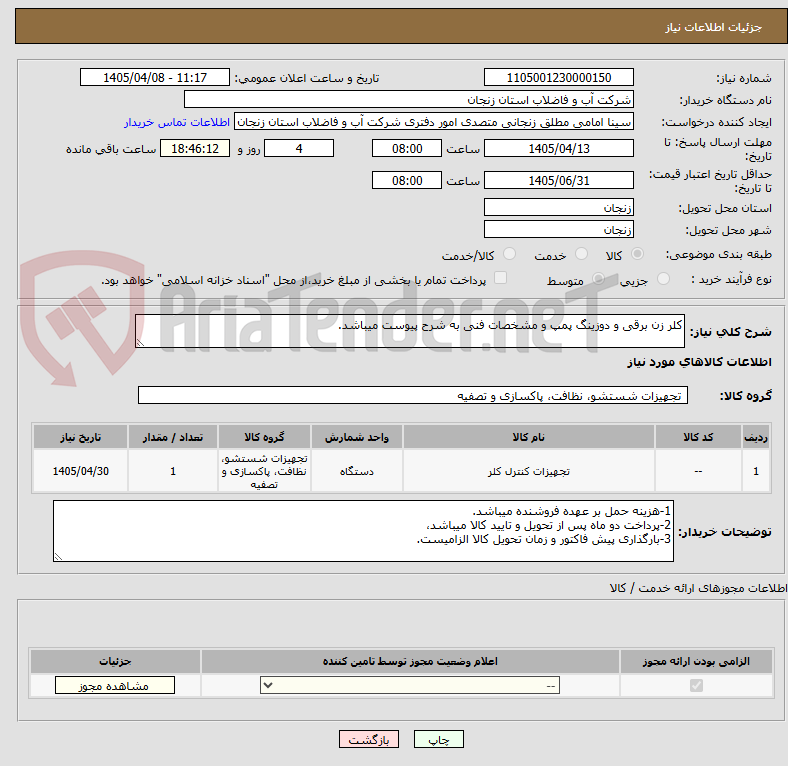Click the goods group cell in row 1
The height and width of the screenshot is (766, 788).
pos(264,471)
